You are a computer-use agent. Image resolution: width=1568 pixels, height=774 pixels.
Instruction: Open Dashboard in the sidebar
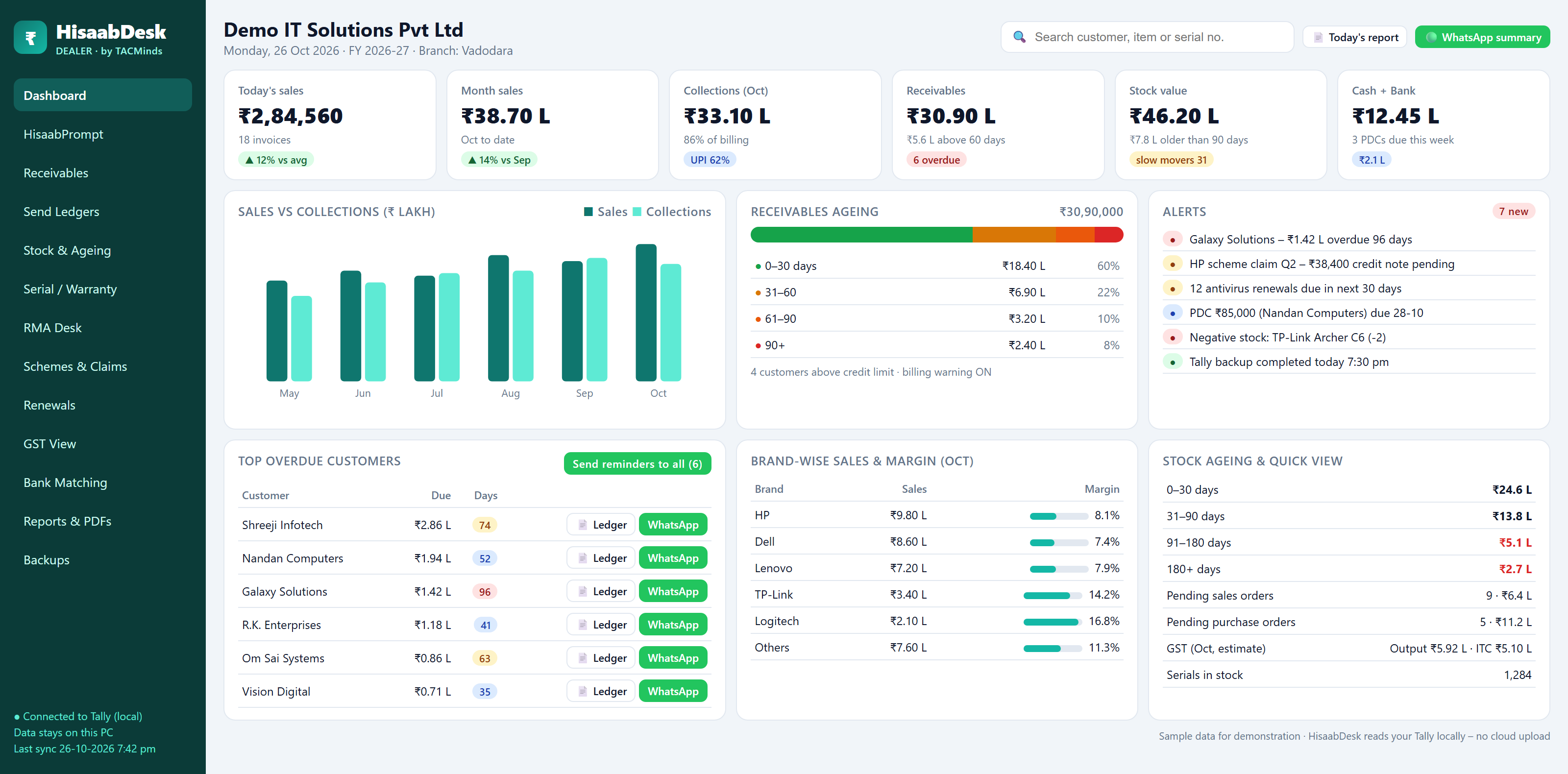103,95
